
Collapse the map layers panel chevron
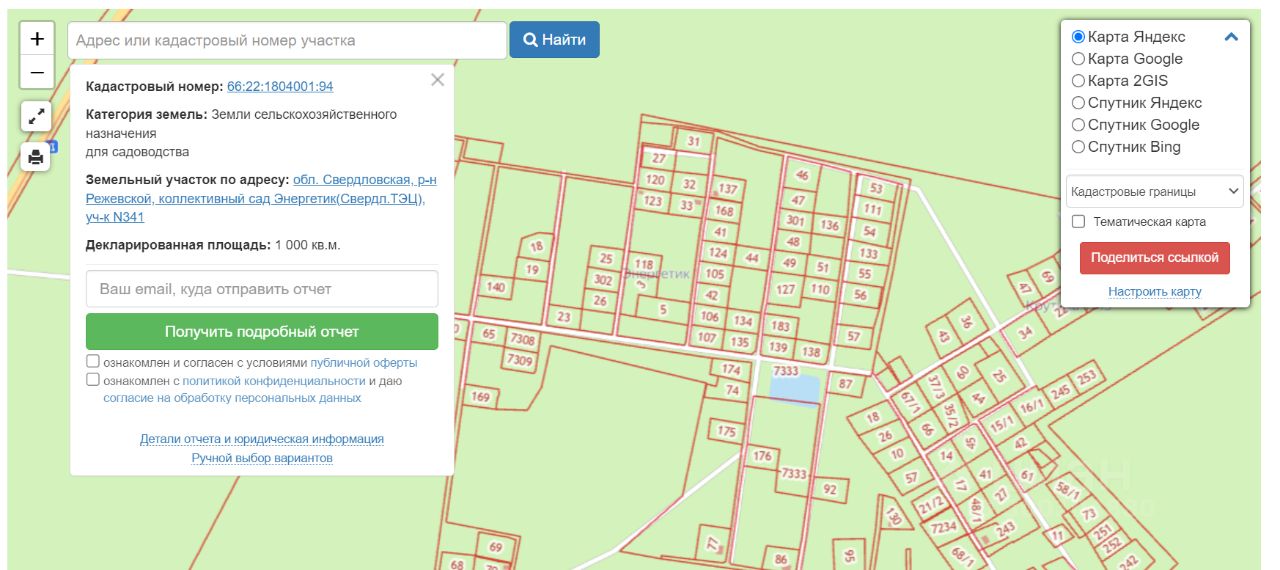tap(1231, 37)
